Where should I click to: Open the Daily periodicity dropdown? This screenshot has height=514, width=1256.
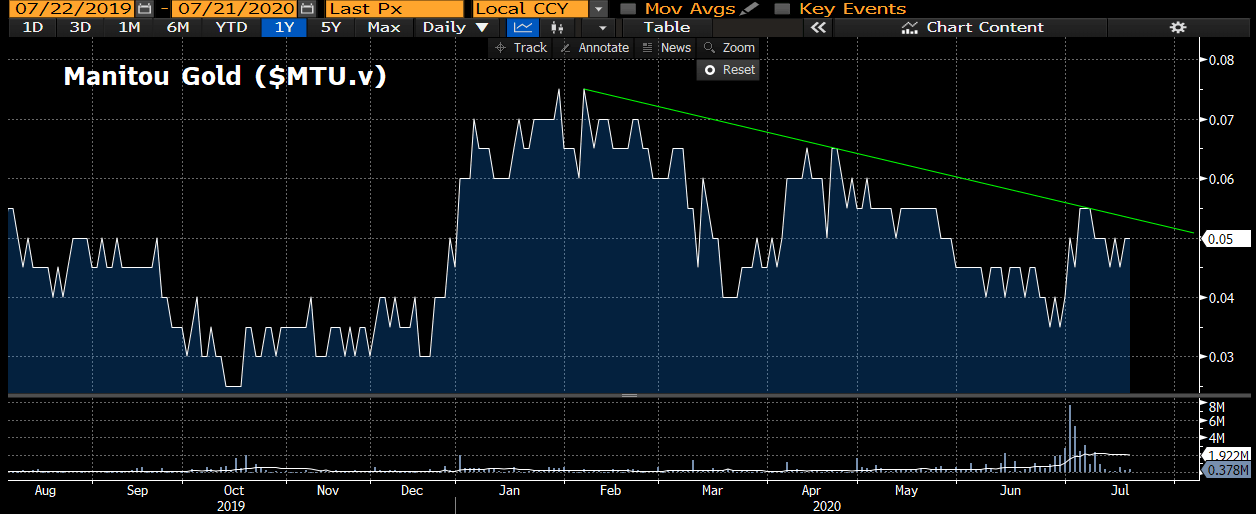pos(456,28)
